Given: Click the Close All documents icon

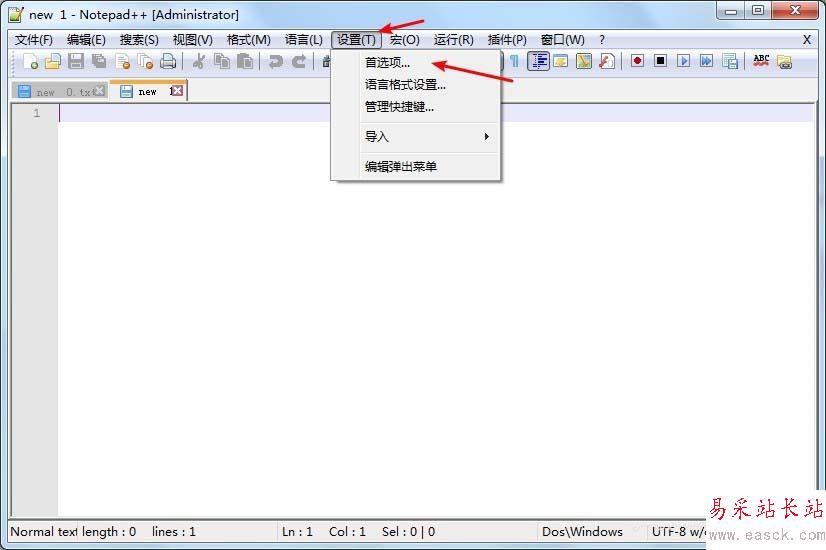Looking at the screenshot, I should (x=145, y=62).
